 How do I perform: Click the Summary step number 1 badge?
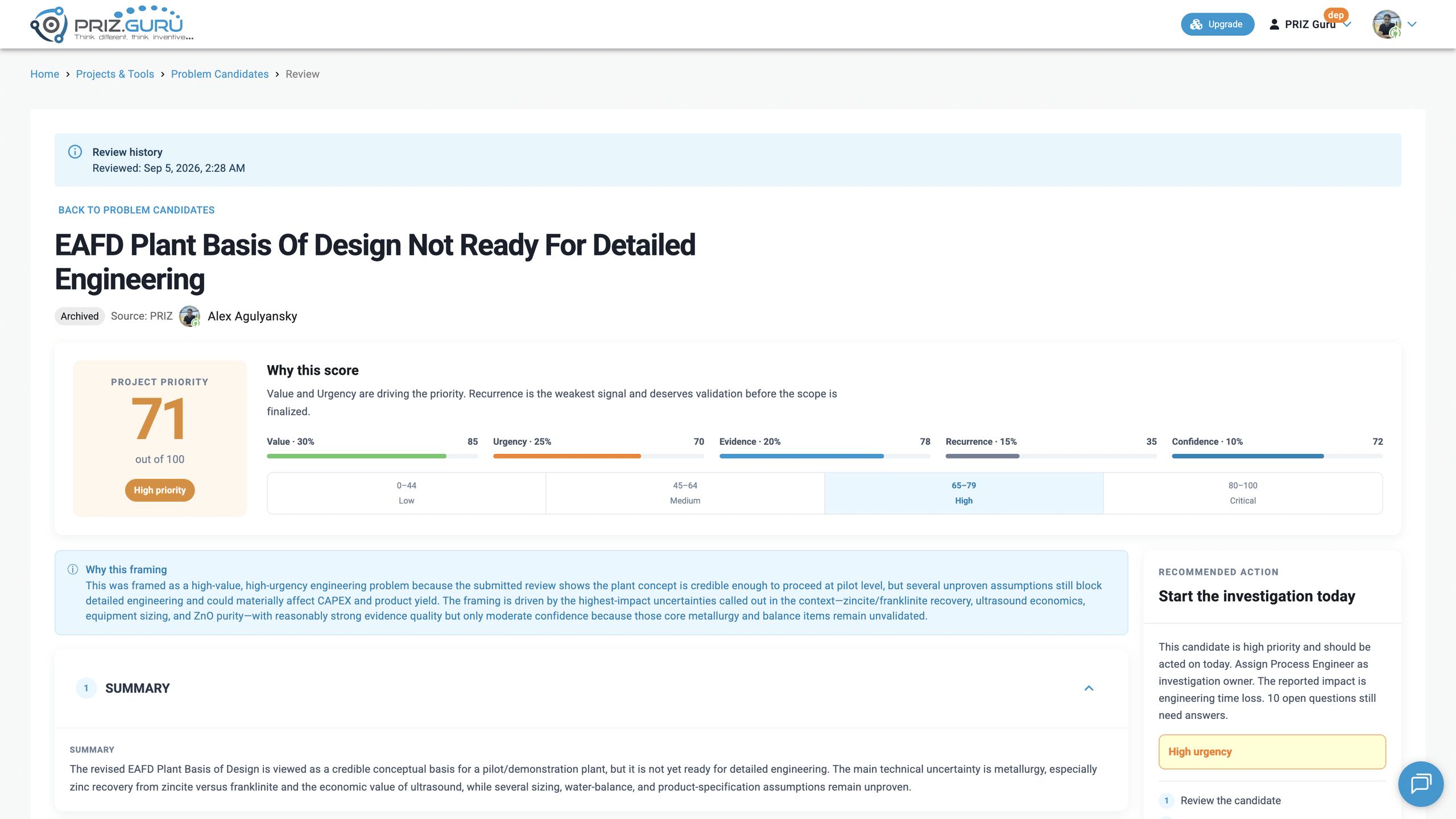click(x=86, y=688)
